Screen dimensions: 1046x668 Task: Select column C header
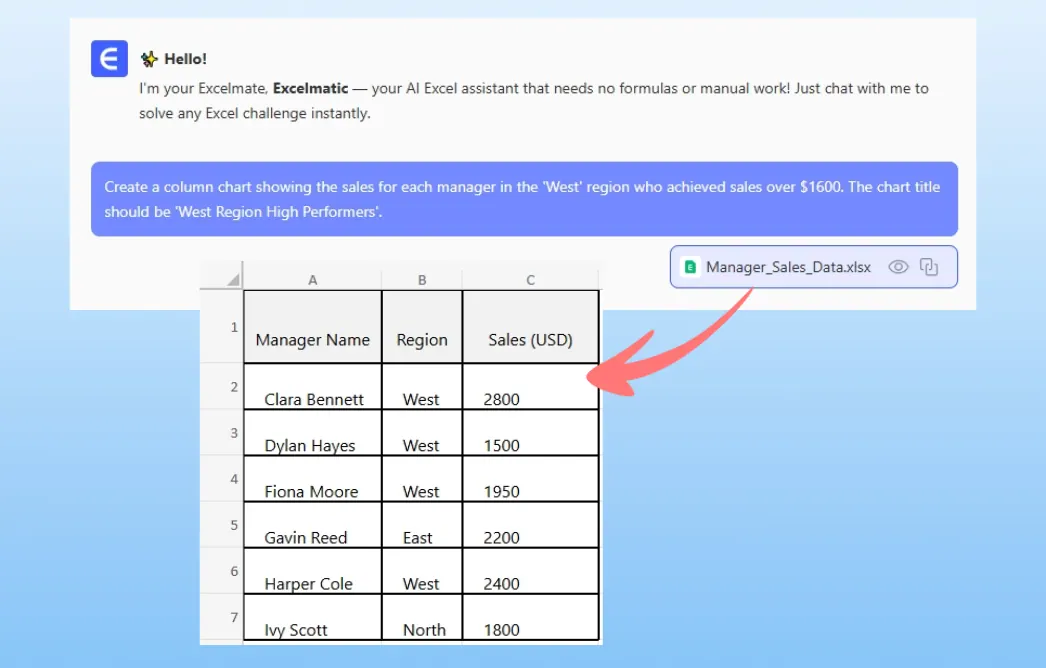(x=530, y=280)
